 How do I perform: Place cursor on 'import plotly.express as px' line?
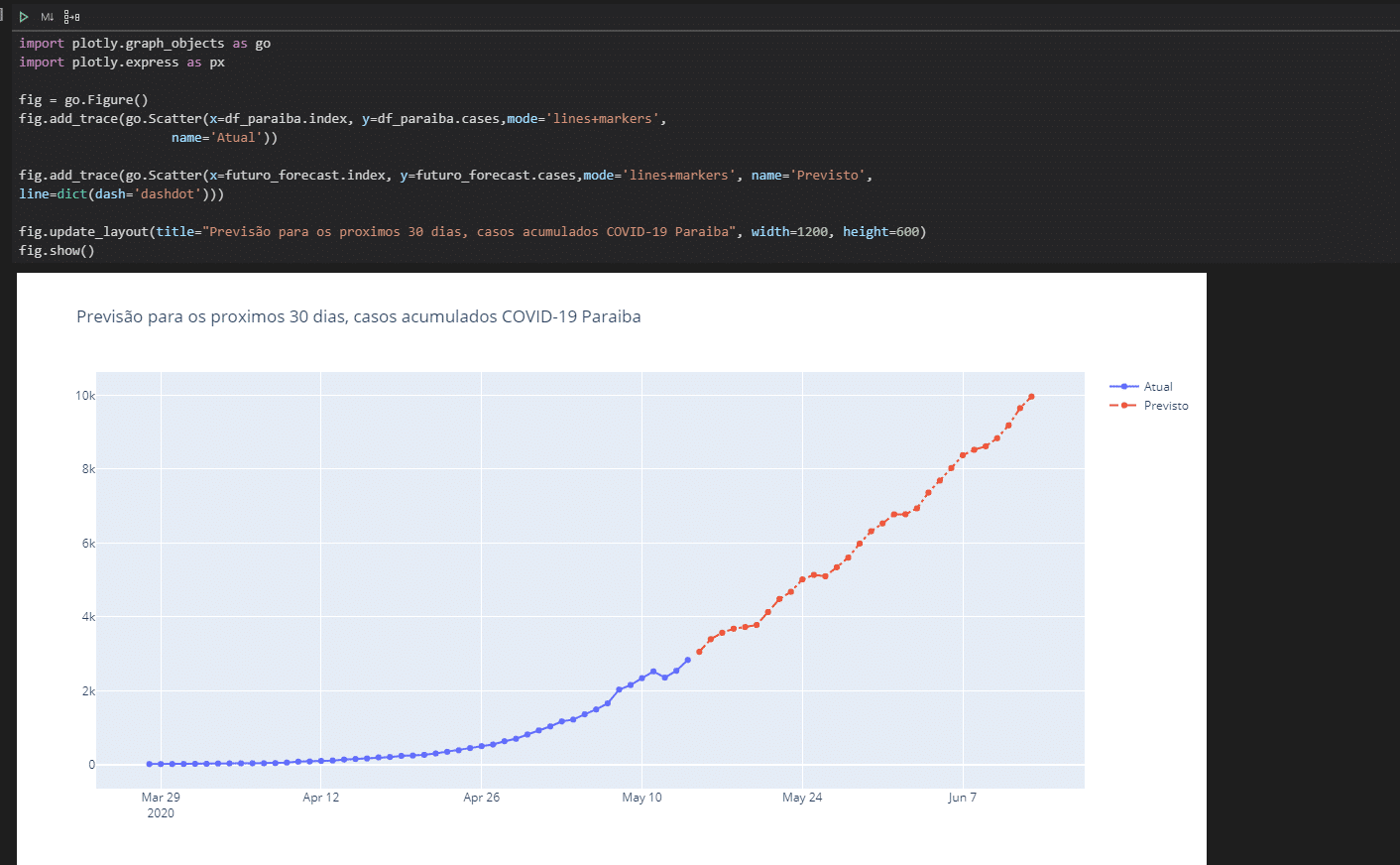tap(122, 62)
